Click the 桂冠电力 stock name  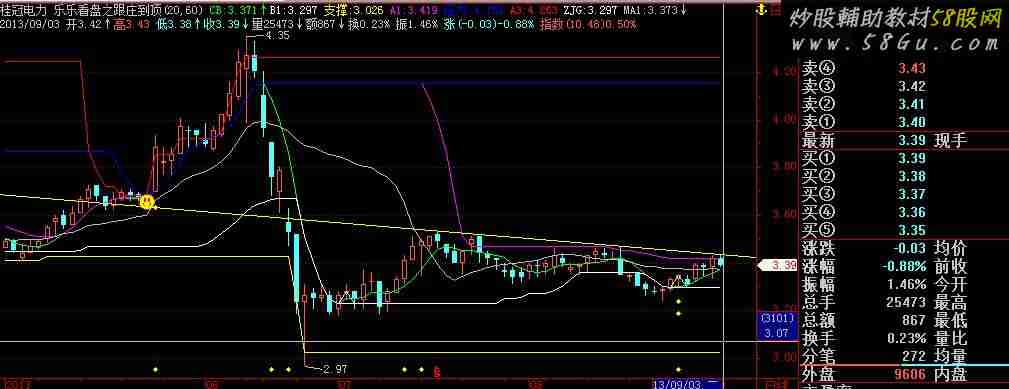click(25, 10)
